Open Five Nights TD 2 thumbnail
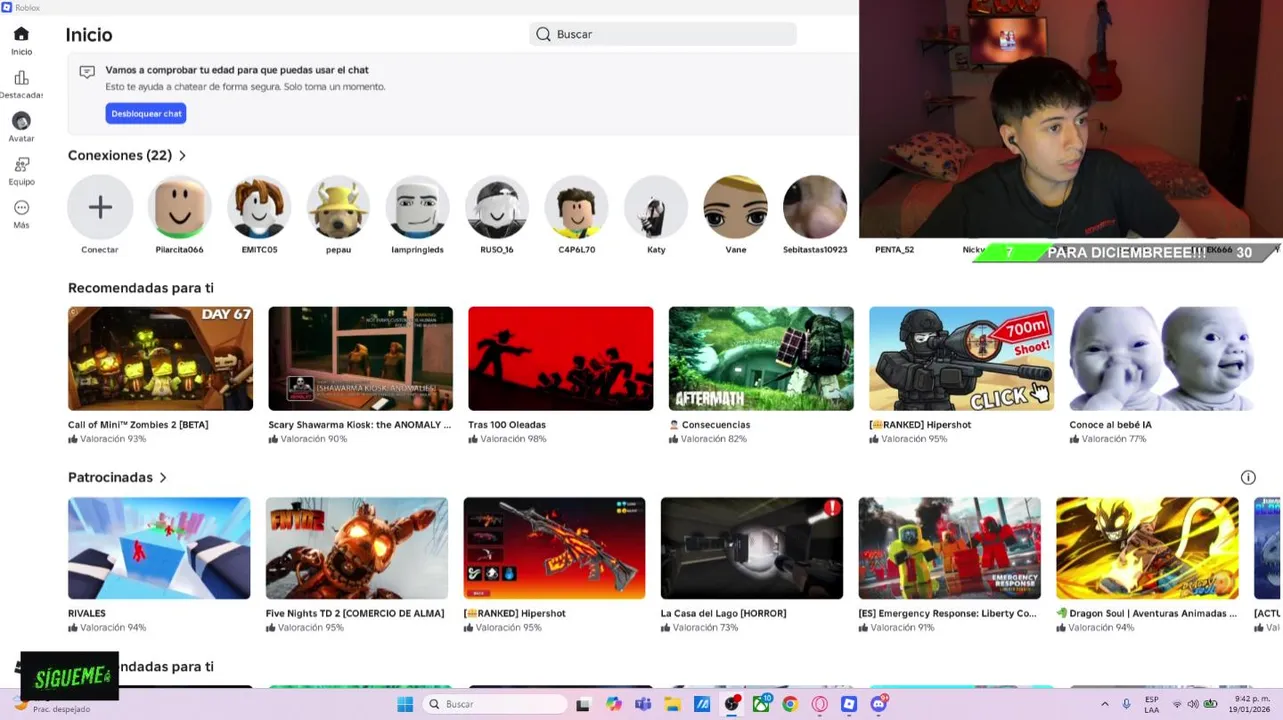This screenshot has width=1283, height=720. click(x=357, y=548)
